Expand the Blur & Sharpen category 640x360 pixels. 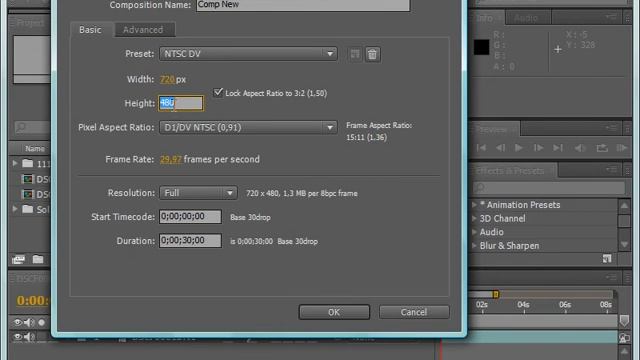pos(474,246)
